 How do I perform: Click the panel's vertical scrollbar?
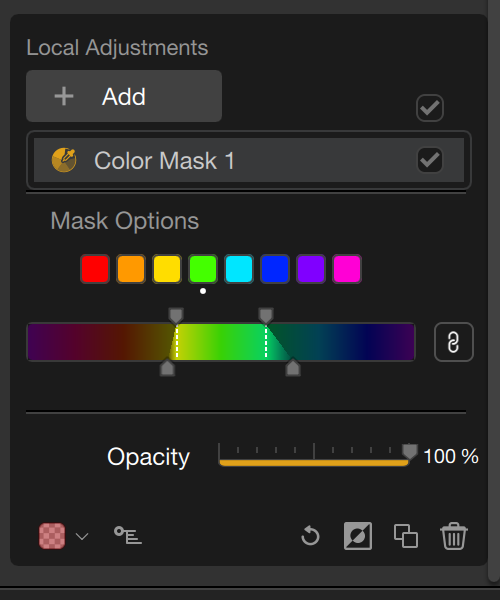tap(494, 291)
